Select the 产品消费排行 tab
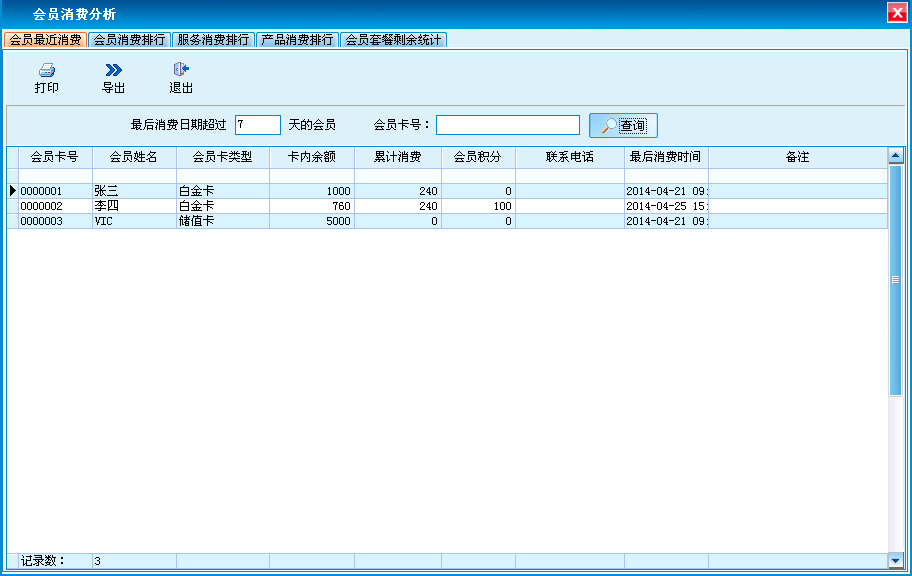This screenshot has width=912, height=576. coord(297,40)
